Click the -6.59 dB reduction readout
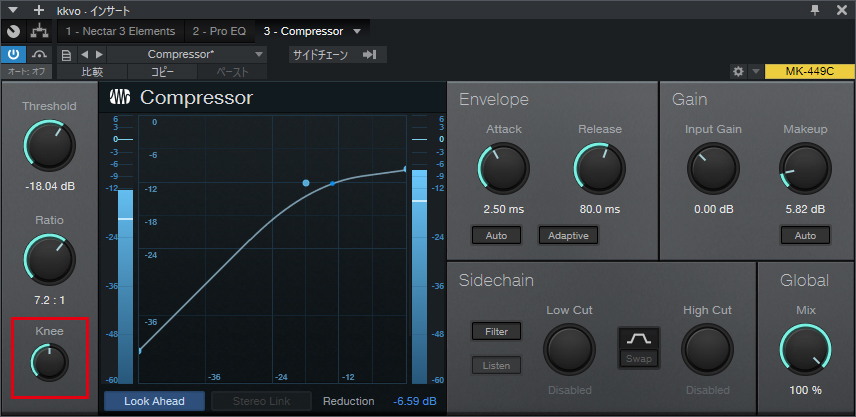 click(x=415, y=401)
